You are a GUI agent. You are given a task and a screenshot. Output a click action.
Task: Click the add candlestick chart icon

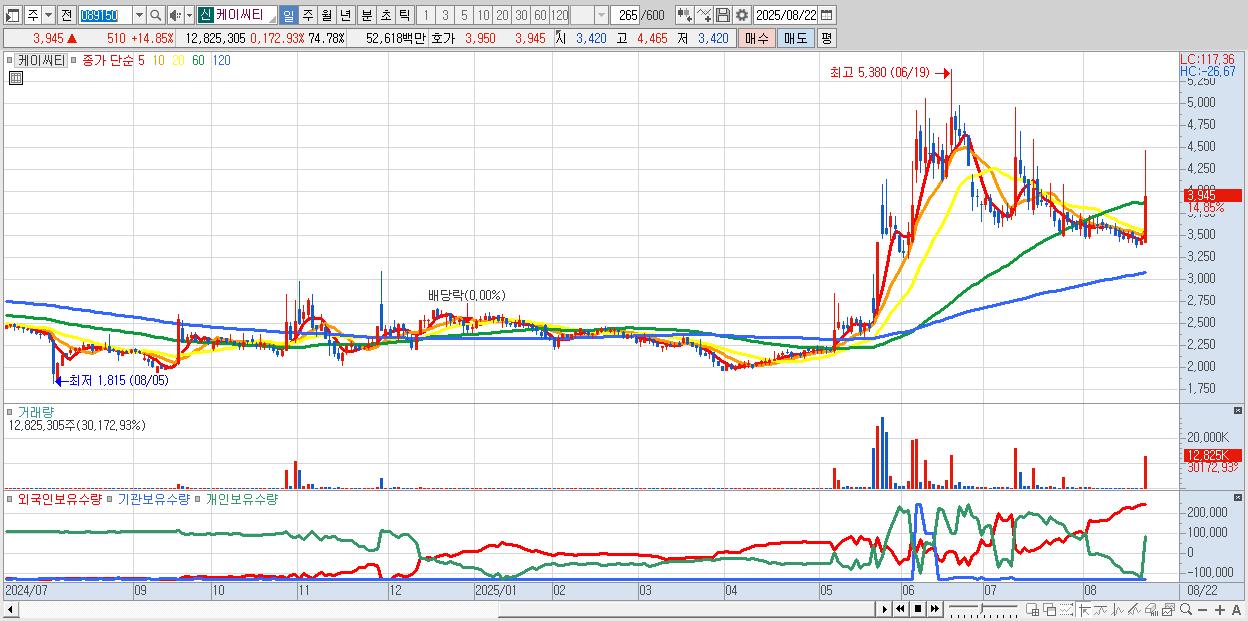coord(684,15)
